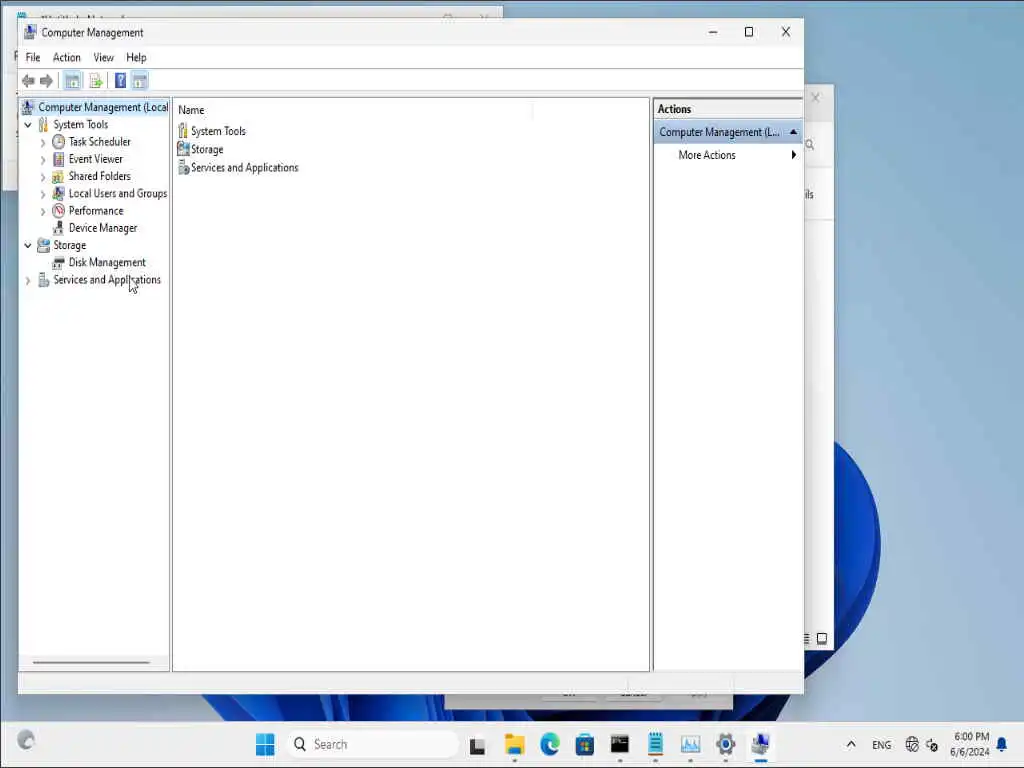
Task: Open Task View on the taskbar
Action: [477, 745]
